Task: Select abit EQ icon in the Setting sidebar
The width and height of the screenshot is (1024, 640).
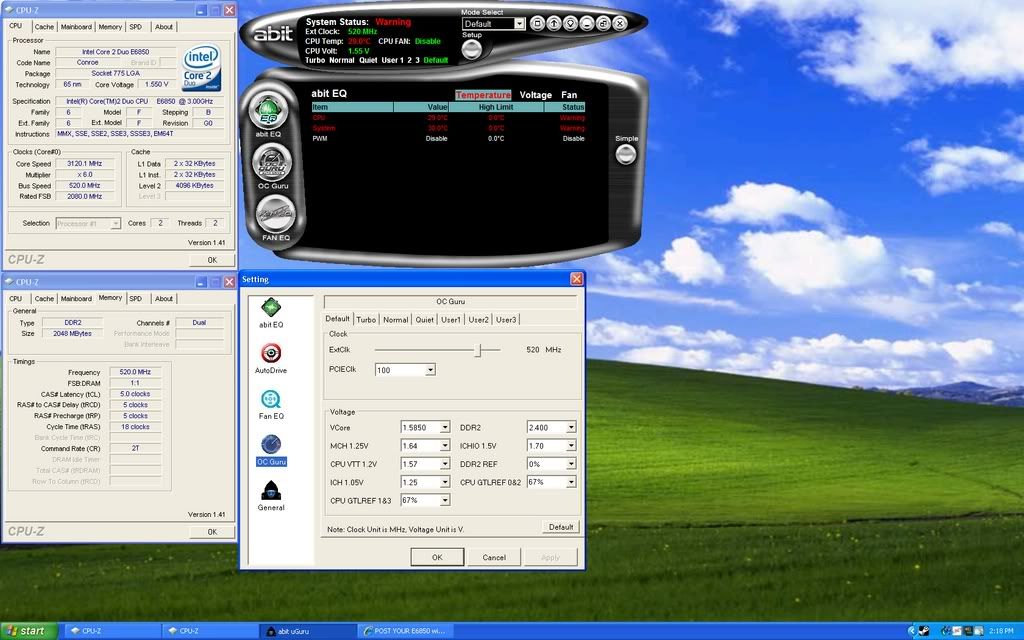Action: pyautogui.click(x=270, y=308)
